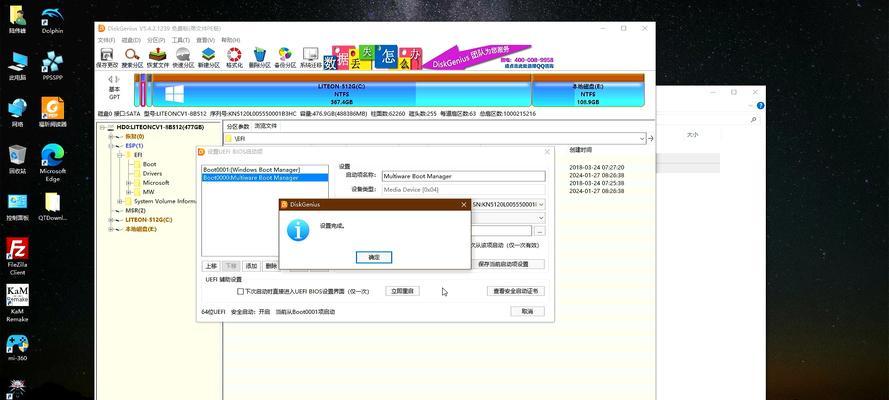The width and height of the screenshot is (889, 400).
Task: Expand the ESP(1) partition tree node
Action: click(x=111, y=146)
